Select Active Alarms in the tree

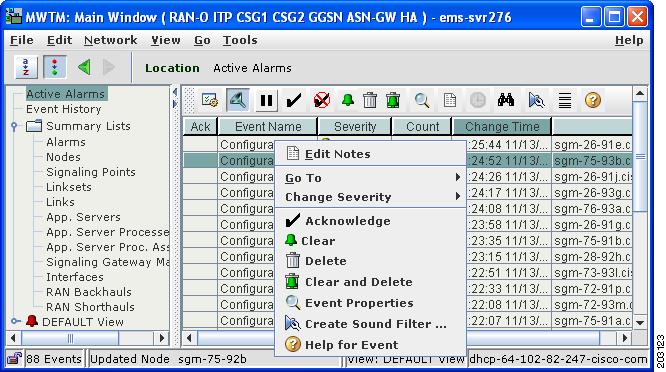pyautogui.click(x=66, y=94)
